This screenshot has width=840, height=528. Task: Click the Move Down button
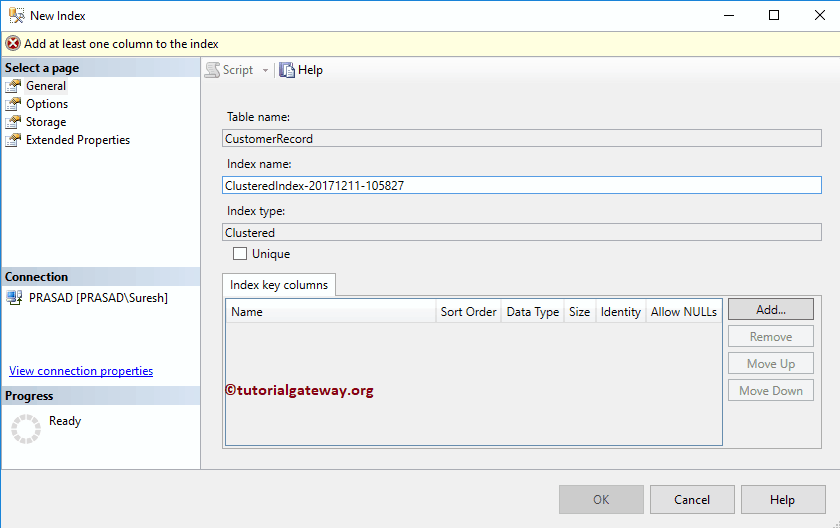point(770,391)
